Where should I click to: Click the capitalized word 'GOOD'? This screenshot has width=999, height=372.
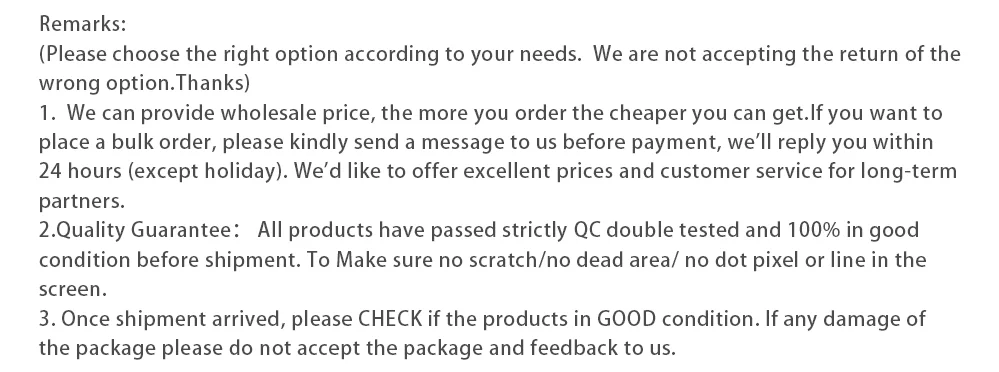(626, 318)
